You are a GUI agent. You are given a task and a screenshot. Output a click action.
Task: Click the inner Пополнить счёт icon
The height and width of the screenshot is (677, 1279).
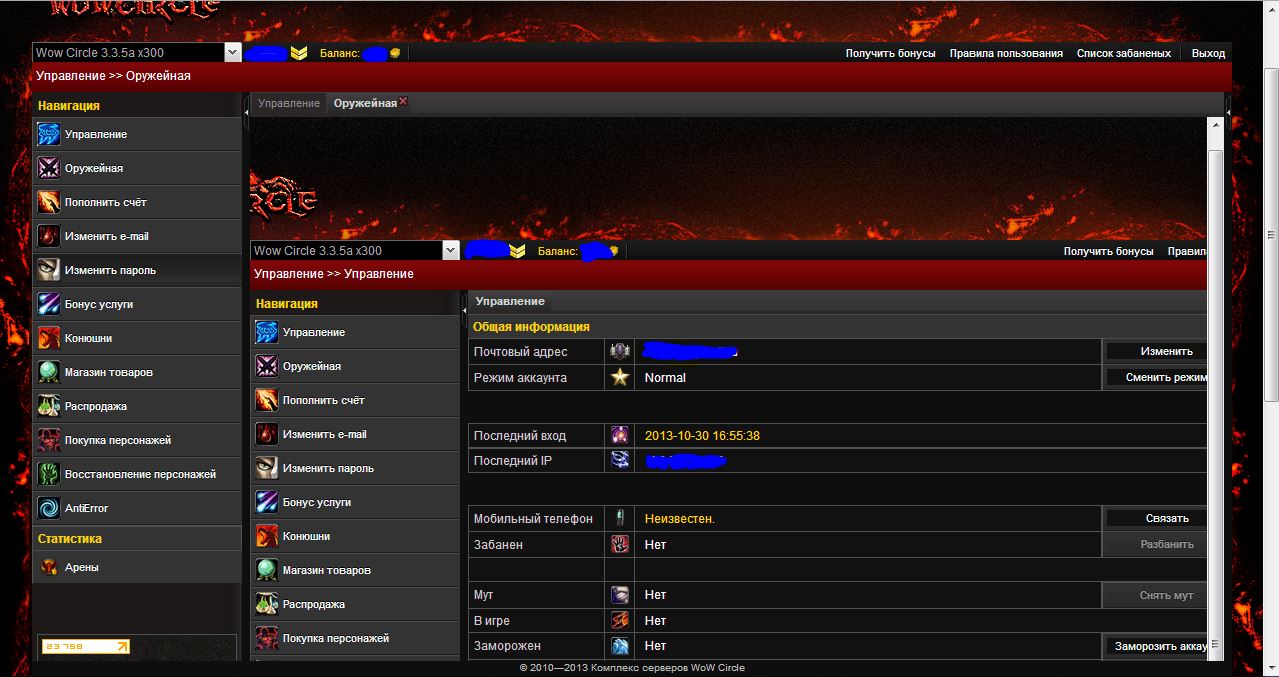(x=266, y=400)
